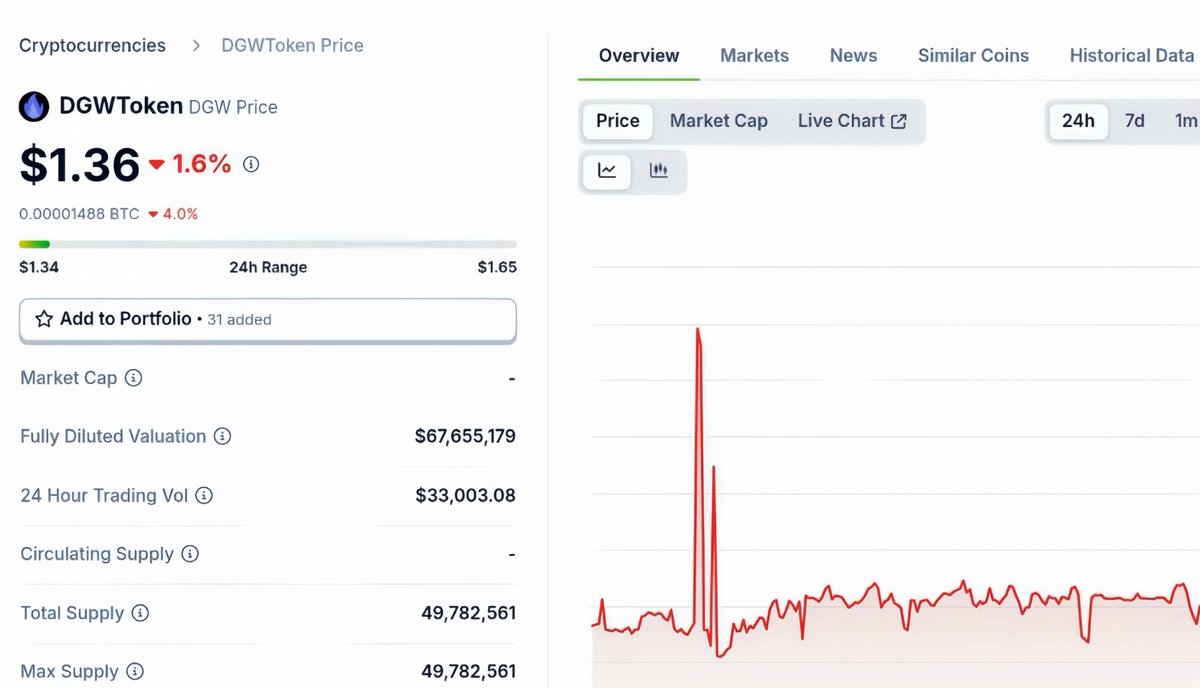The image size is (1200, 688).
Task: Switch to the candlestick chart icon
Action: click(659, 171)
